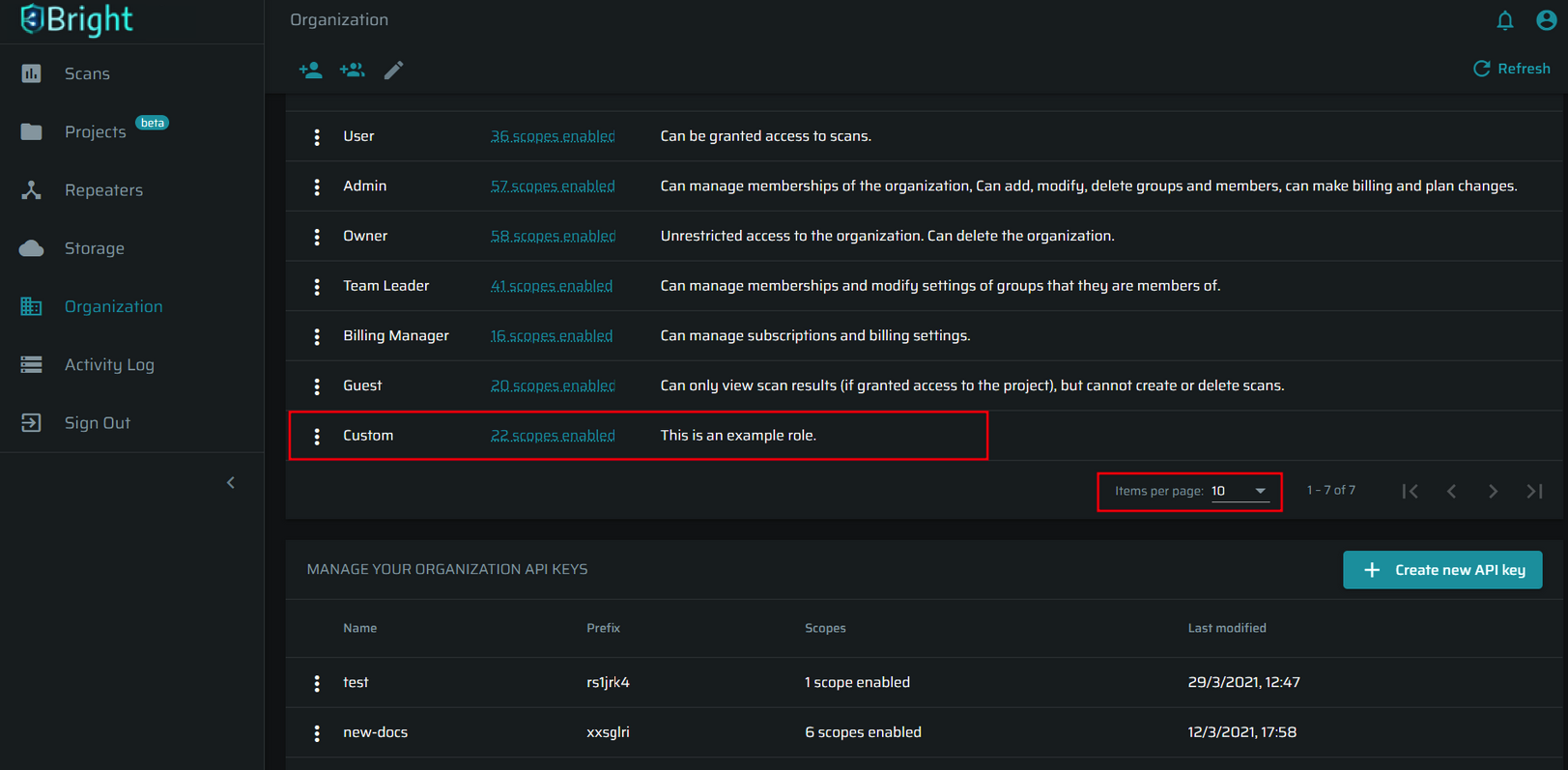
Task: Click the Prefix column header
Action: [x=604, y=628]
